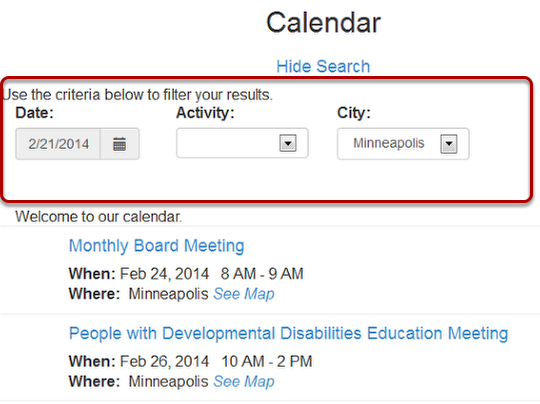Click the Welcome to our calendar text
This screenshot has height=404, width=540.
(98, 217)
